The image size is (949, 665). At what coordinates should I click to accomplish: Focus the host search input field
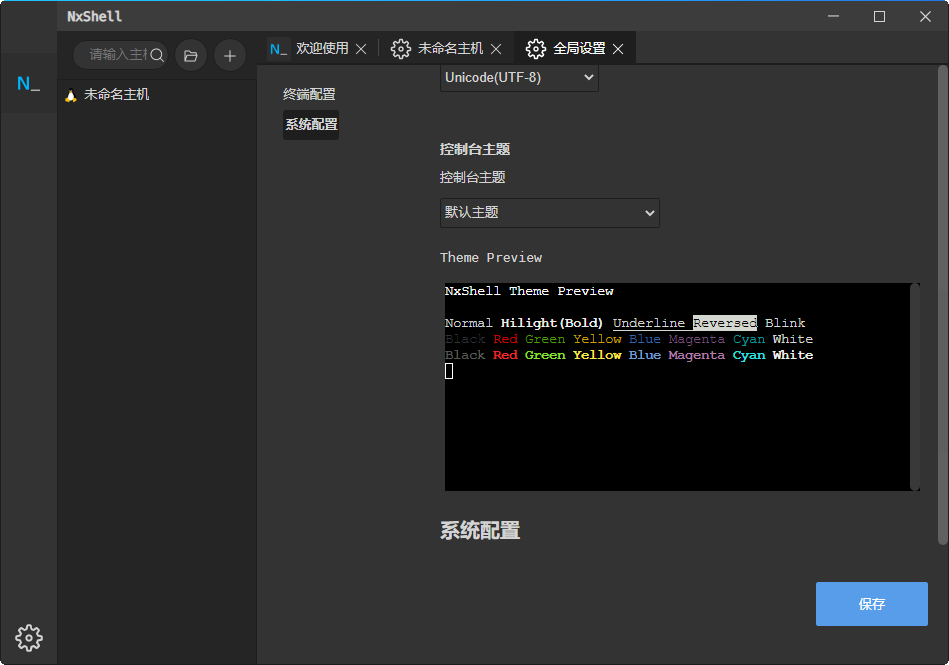point(118,55)
